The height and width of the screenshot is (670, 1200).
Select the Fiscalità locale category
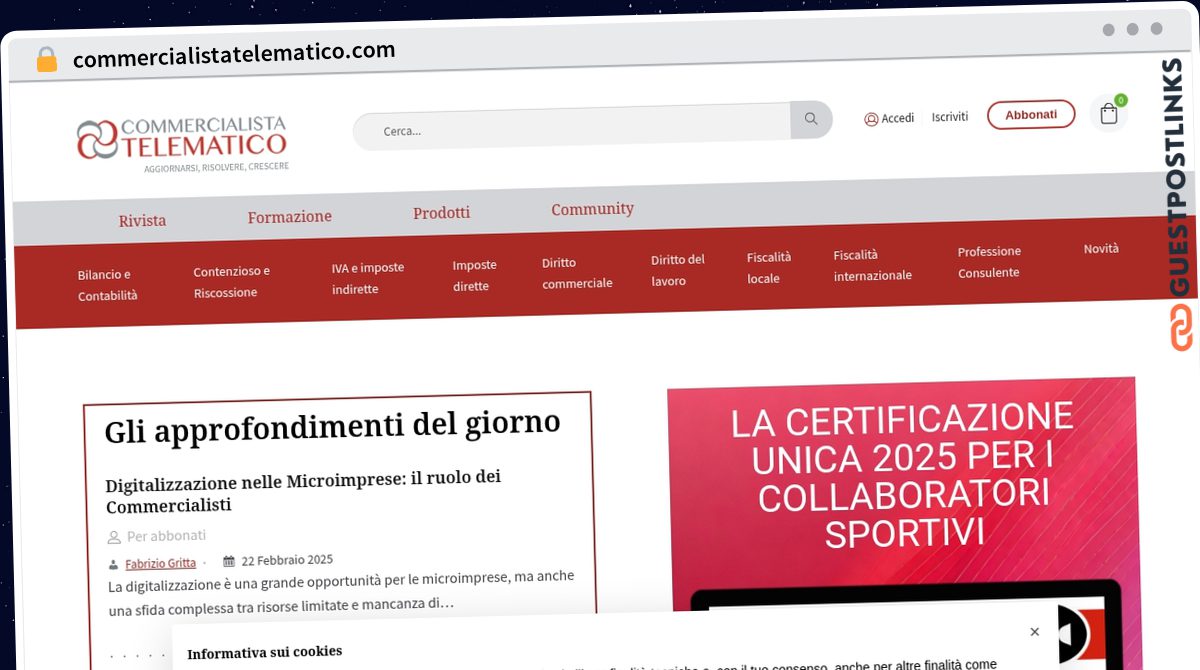point(768,267)
